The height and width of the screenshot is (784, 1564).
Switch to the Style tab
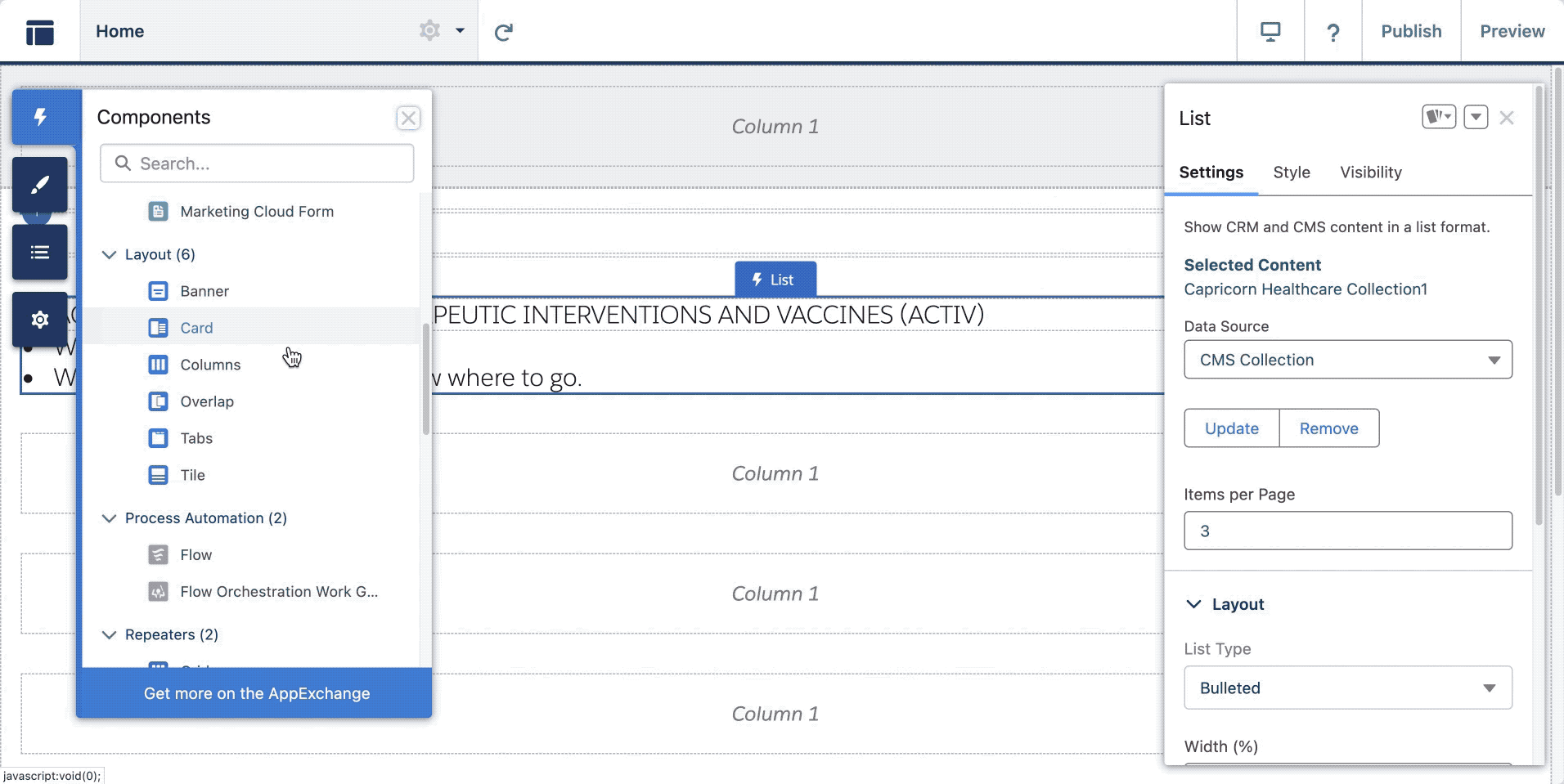pos(1292,172)
